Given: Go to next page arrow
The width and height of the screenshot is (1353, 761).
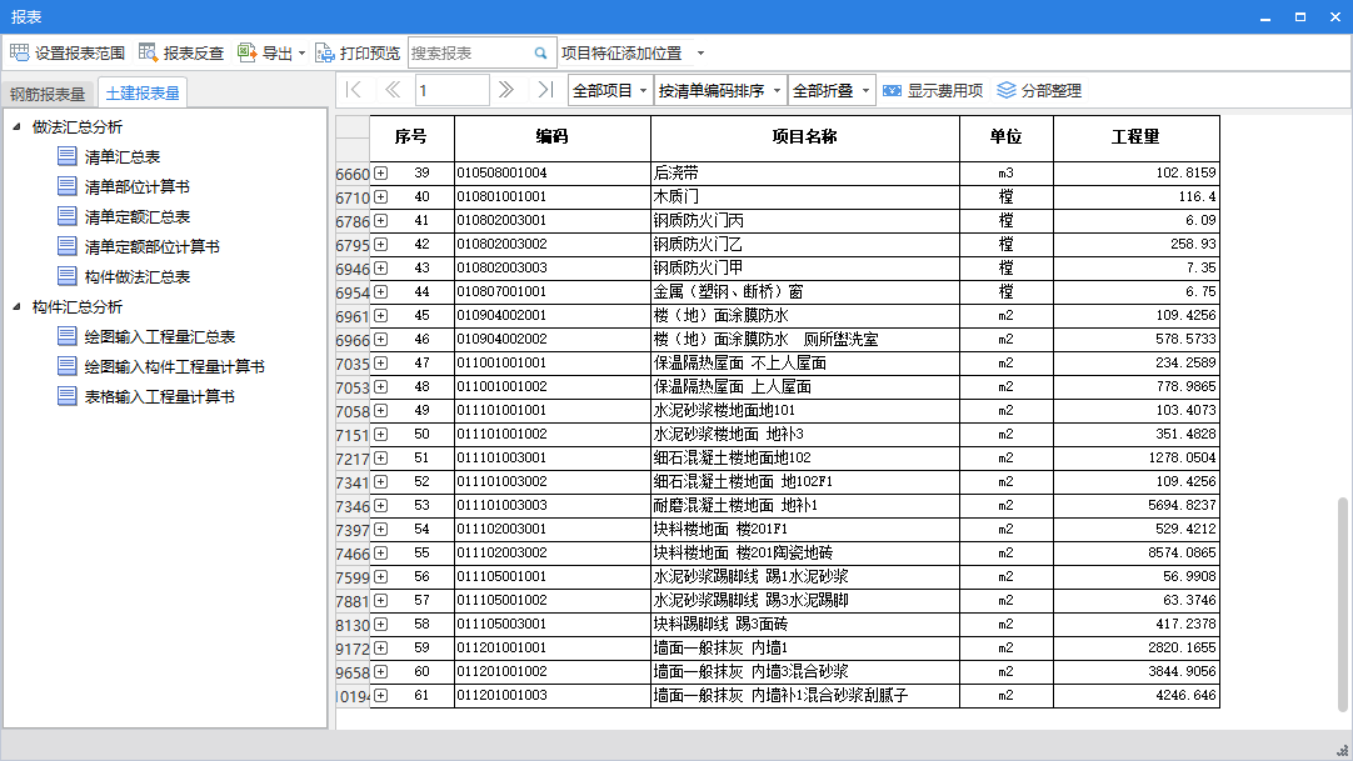Looking at the screenshot, I should point(506,90).
